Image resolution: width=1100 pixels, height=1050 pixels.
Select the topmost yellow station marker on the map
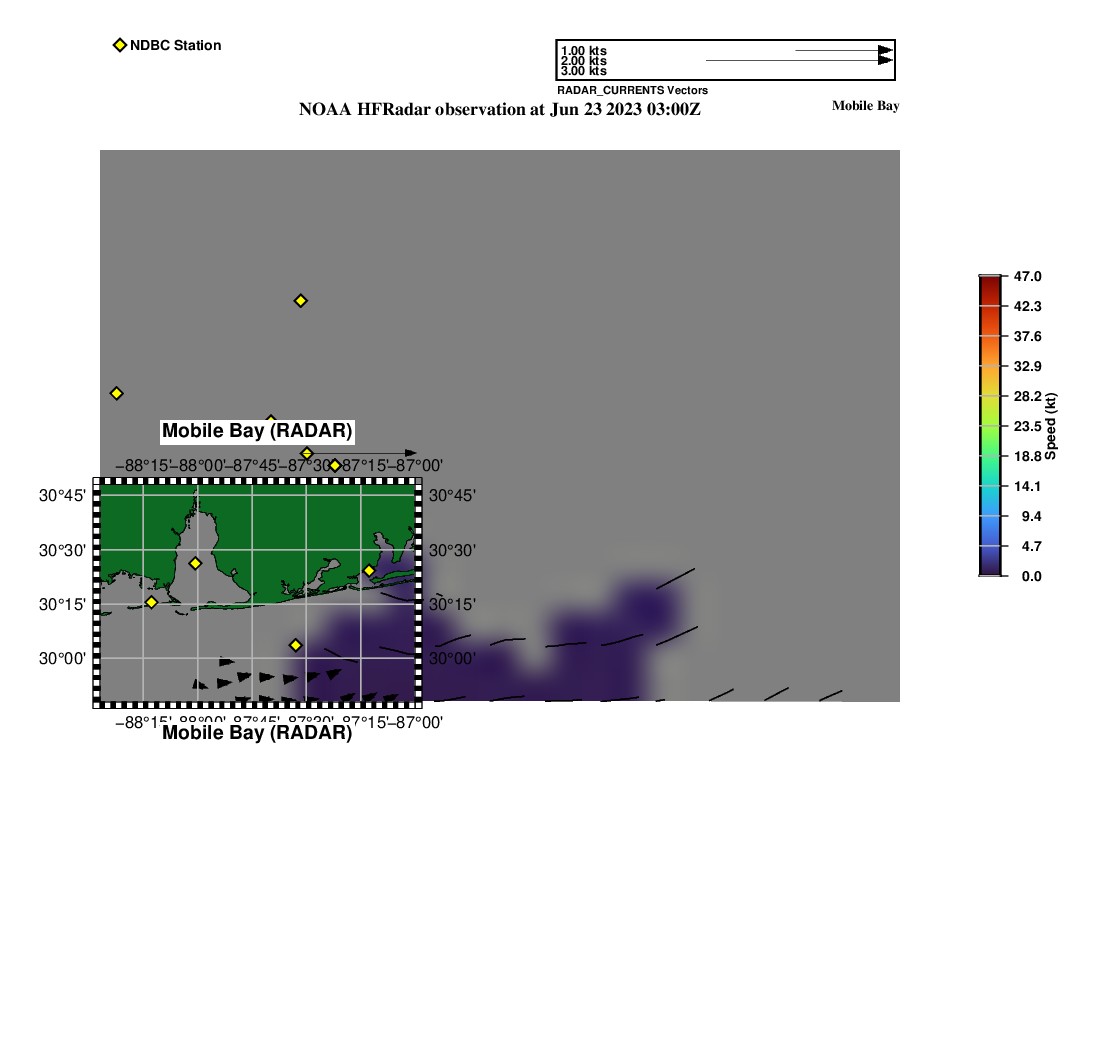(300, 301)
